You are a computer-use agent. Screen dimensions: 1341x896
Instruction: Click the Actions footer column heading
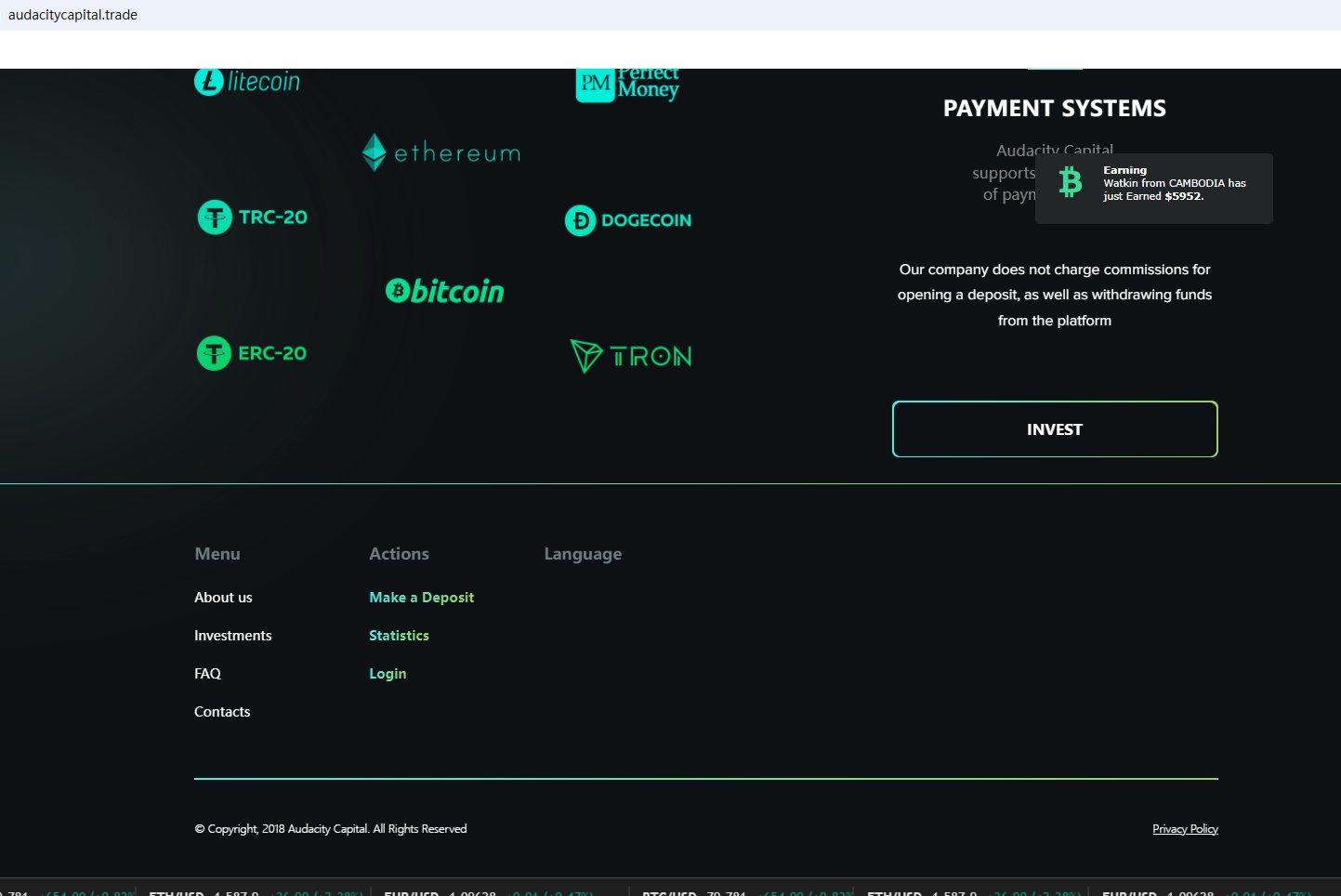click(399, 554)
